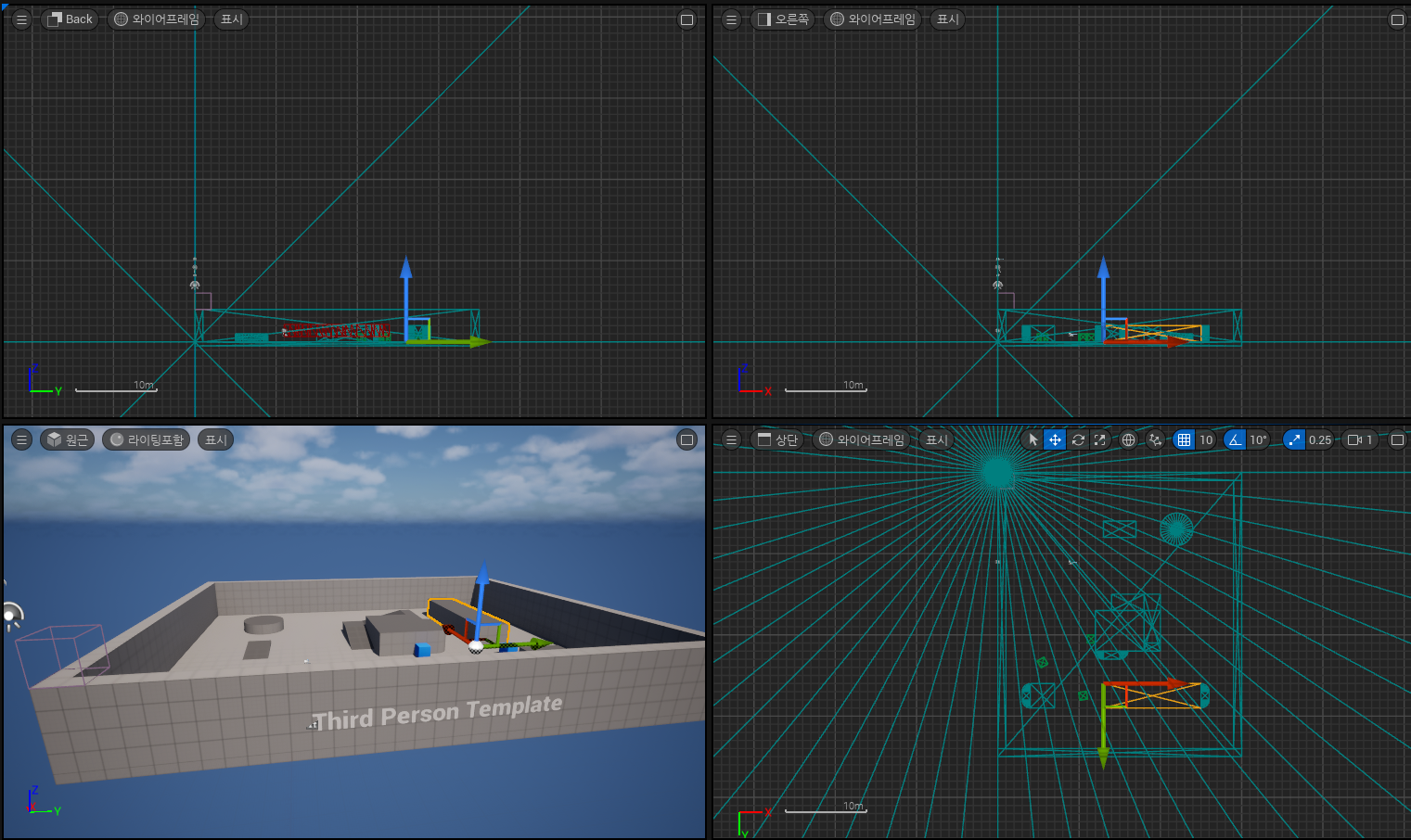
Task: Toggle grid snapping on or off
Action: coord(1184,439)
